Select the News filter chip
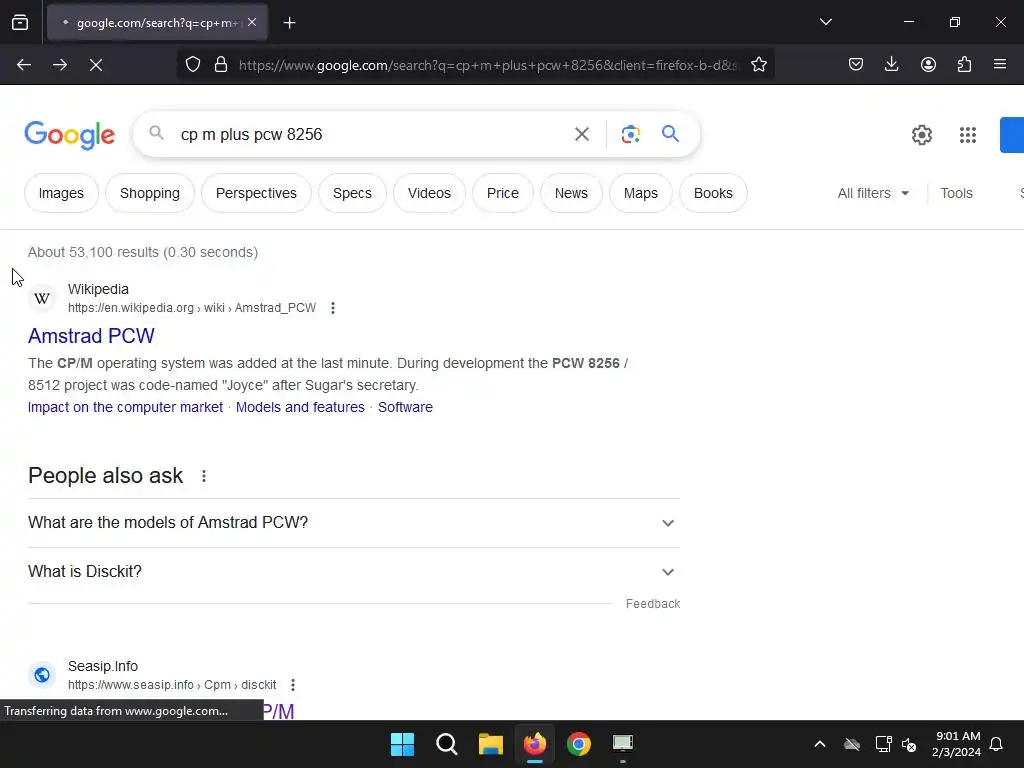 coord(571,193)
